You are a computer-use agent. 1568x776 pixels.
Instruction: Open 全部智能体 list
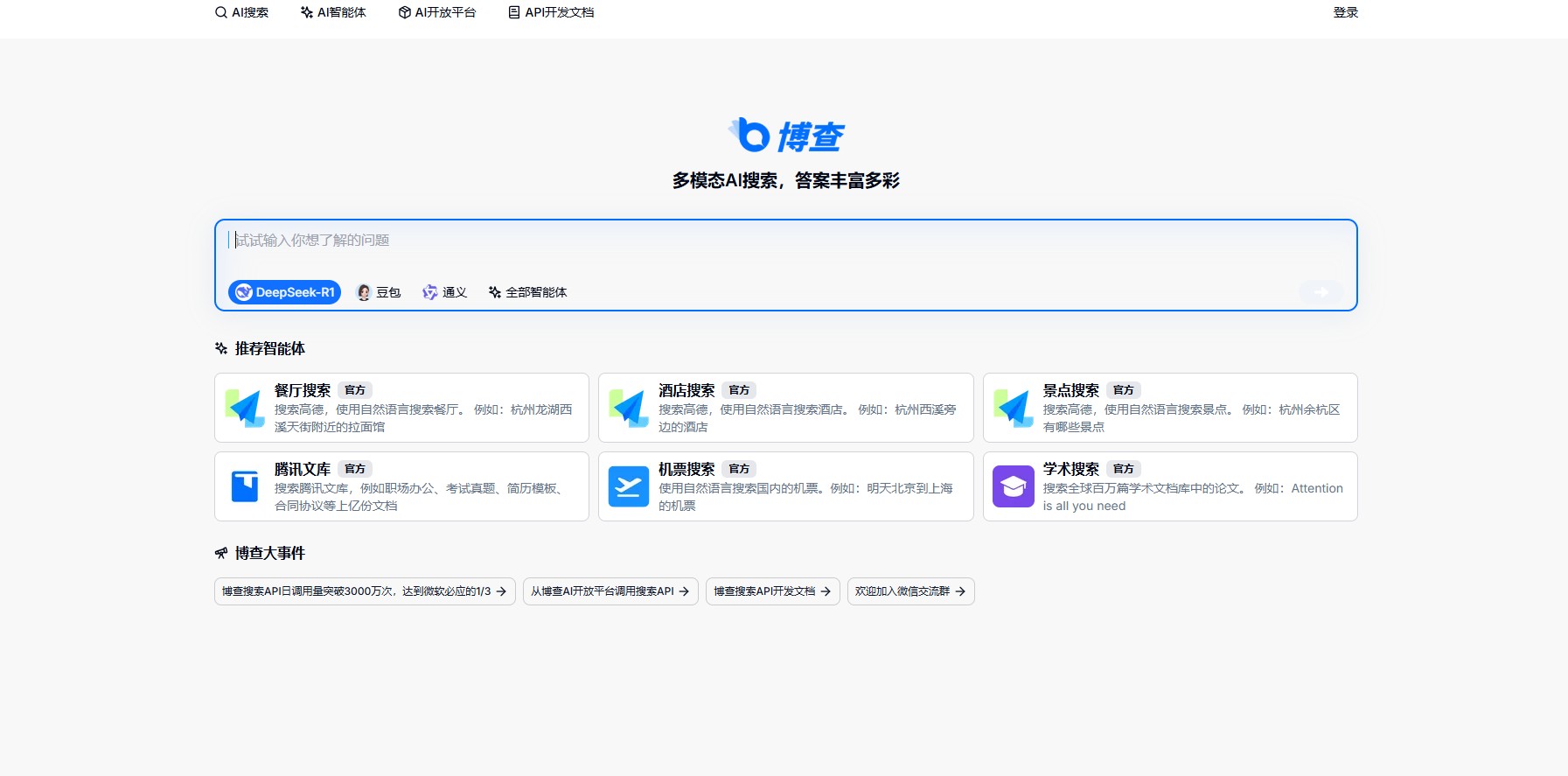[x=527, y=292]
